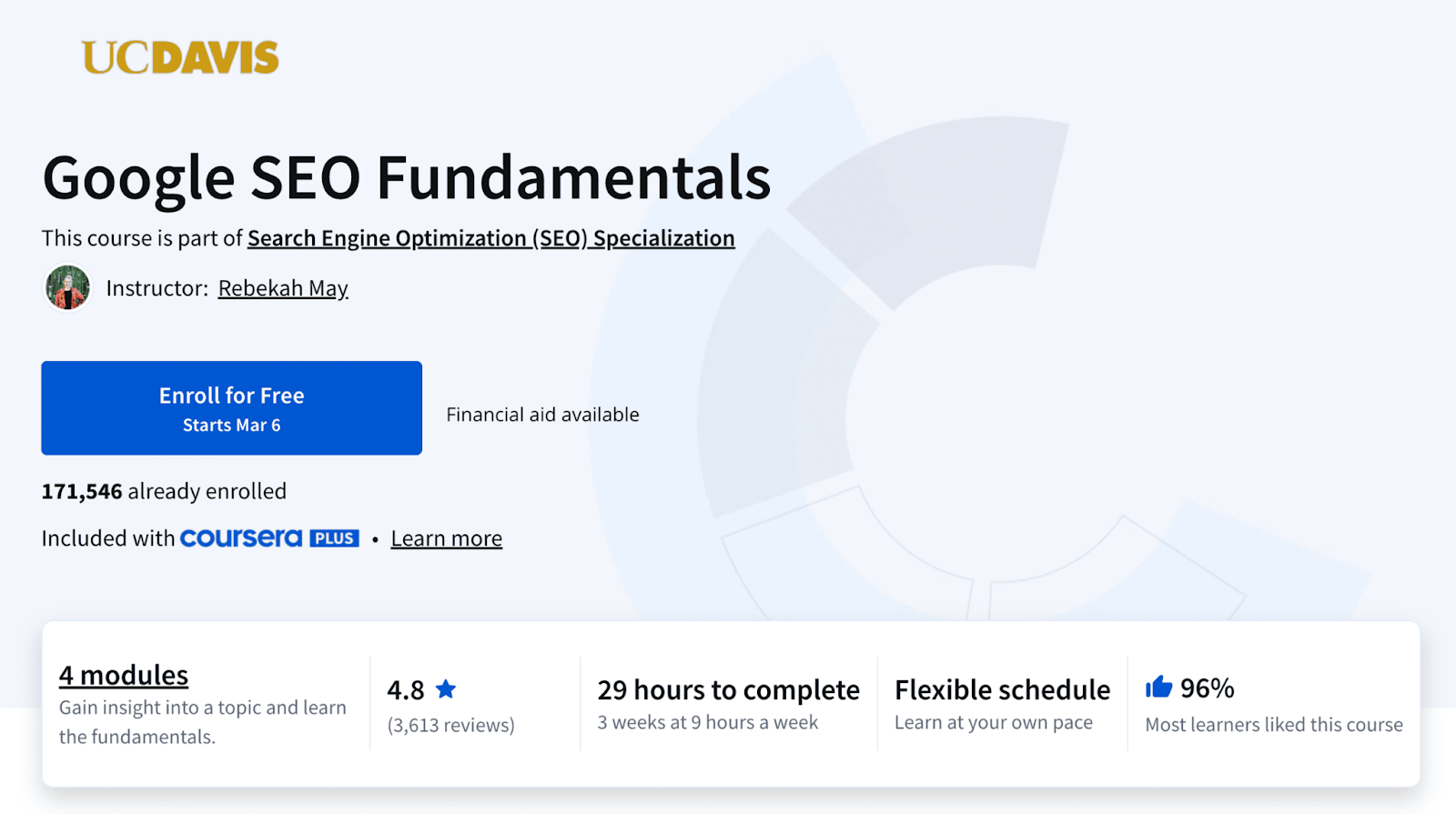Click the Flexible schedule heading
This screenshot has width=1456, height=814.
pyautogui.click(x=1002, y=690)
